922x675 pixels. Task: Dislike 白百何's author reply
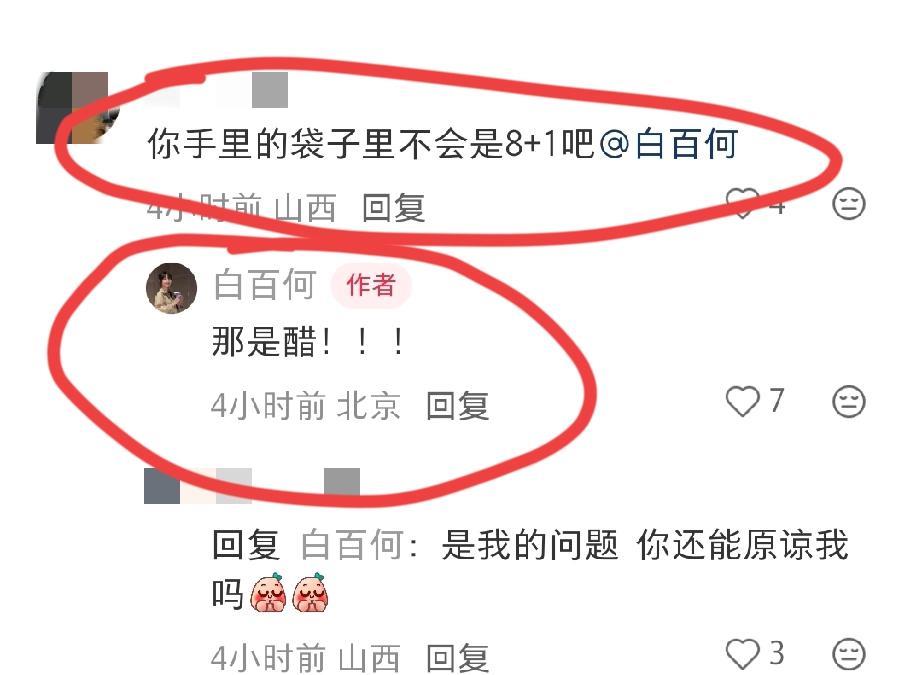848,402
